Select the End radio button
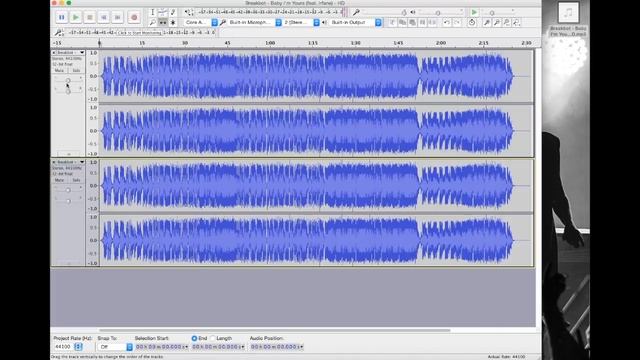Viewport: 640px width, 360px height. click(194, 338)
